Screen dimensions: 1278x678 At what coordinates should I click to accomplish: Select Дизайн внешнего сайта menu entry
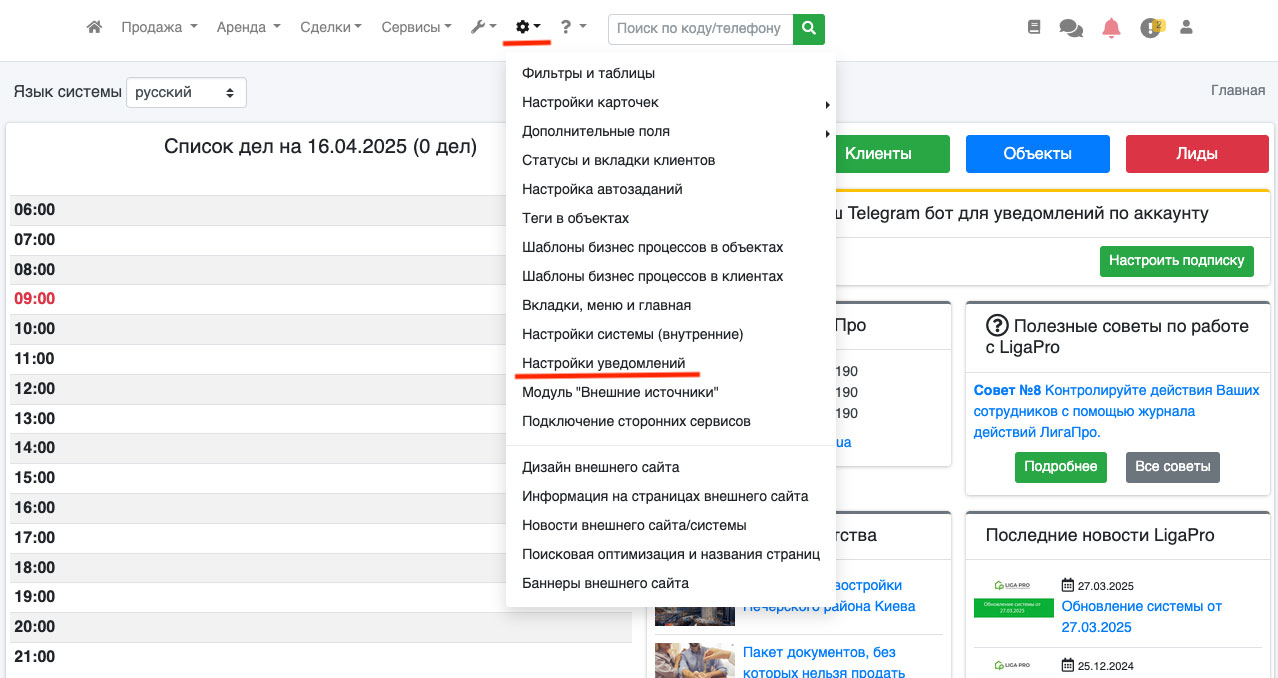click(x=600, y=467)
